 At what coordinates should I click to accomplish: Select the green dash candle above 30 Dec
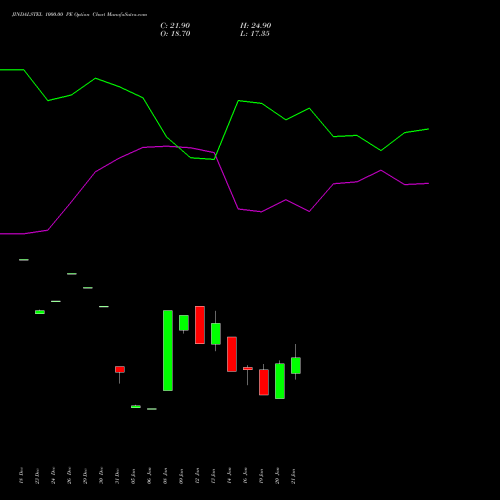(x=104, y=306)
